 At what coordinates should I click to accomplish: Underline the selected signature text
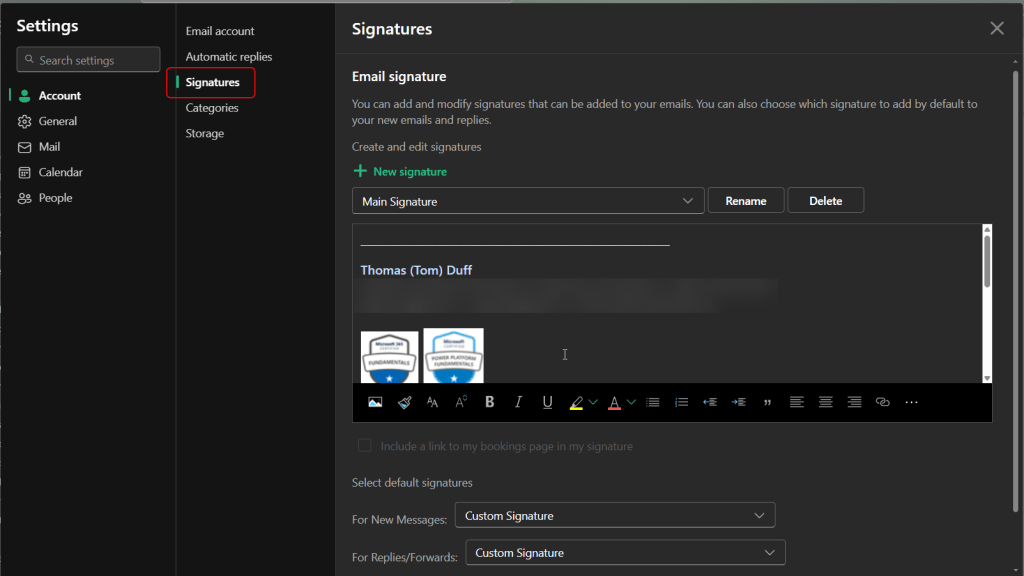547,402
